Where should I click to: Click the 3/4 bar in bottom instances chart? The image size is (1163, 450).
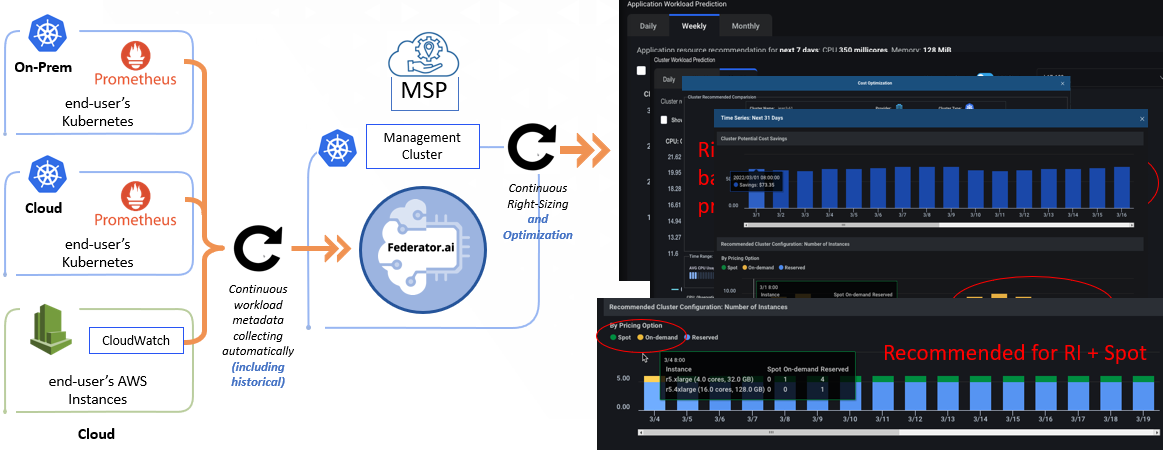tap(656, 391)
